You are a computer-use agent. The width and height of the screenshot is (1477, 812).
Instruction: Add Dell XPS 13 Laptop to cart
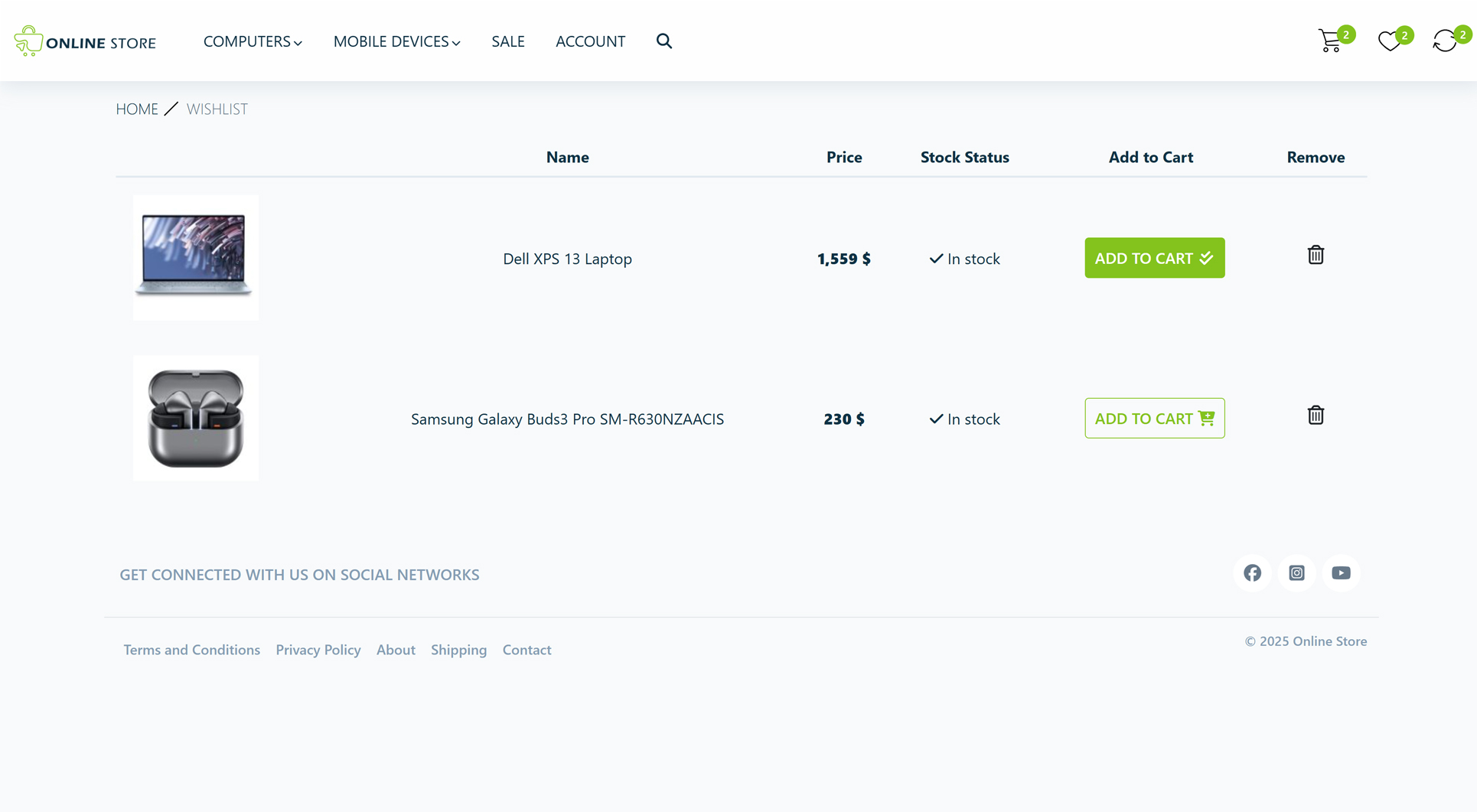(x=1154, y=258)
